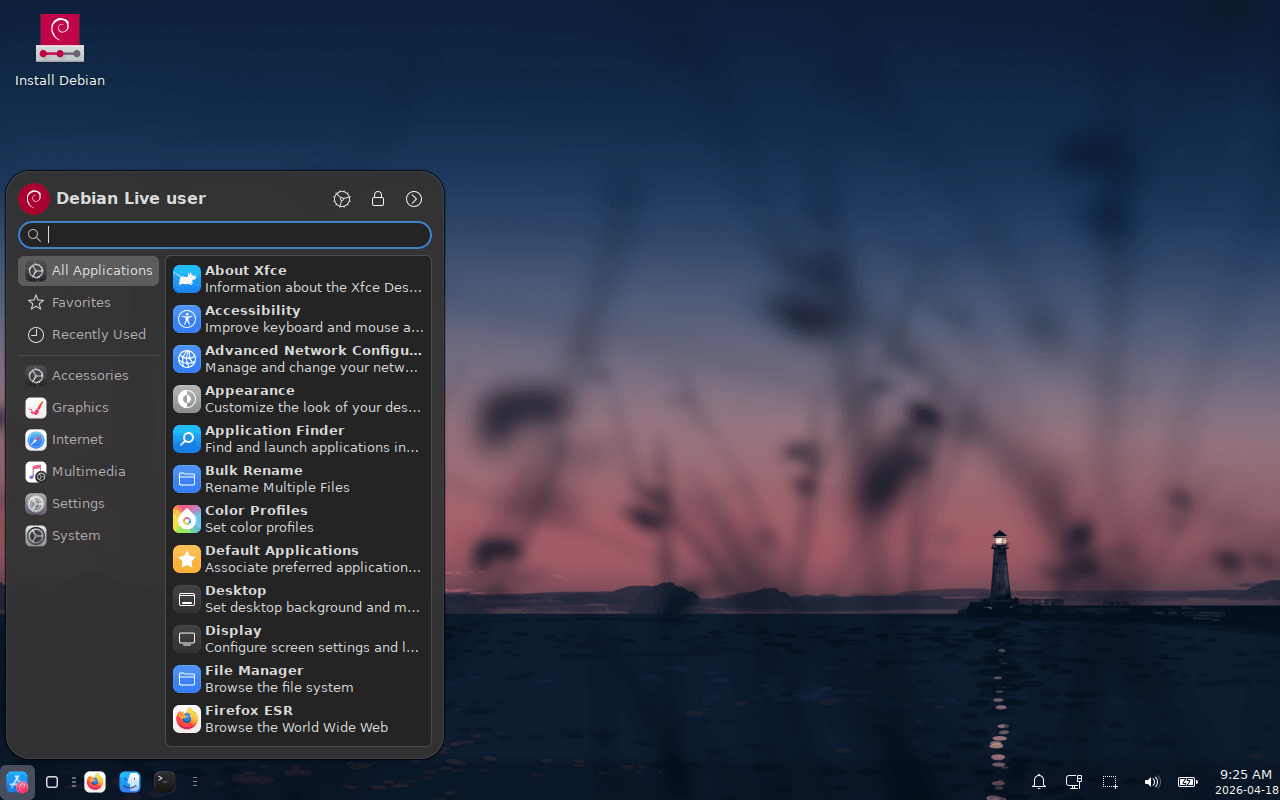Open the network connection tray icon

(1074, 782)
